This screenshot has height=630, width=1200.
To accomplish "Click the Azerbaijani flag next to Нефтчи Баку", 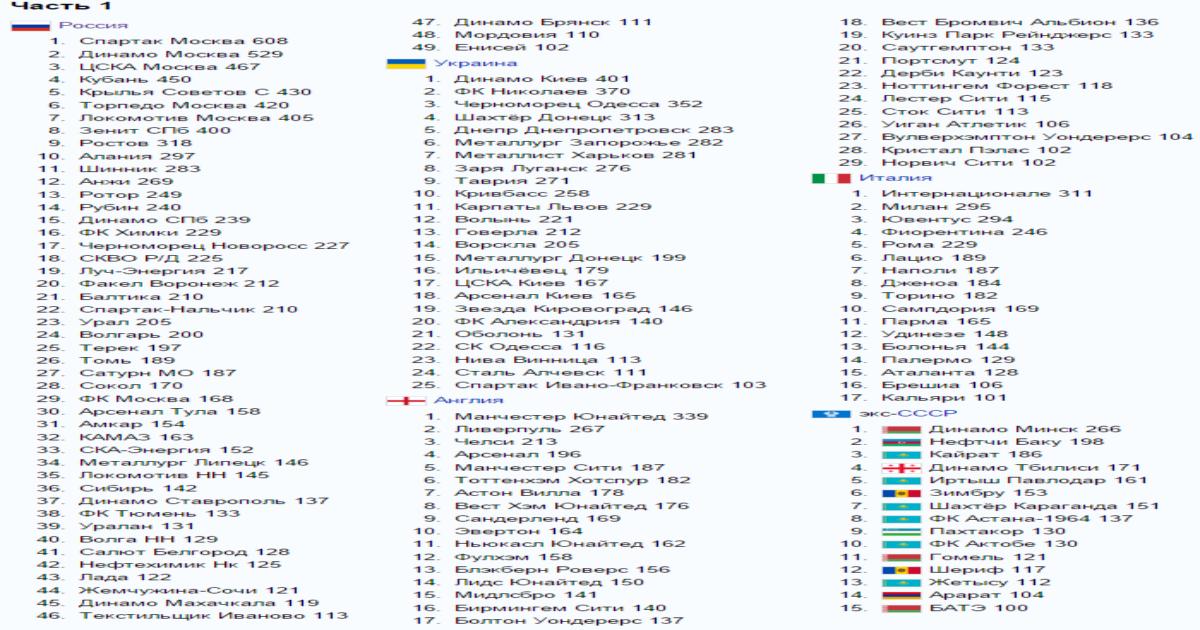I will pos(901,442).
